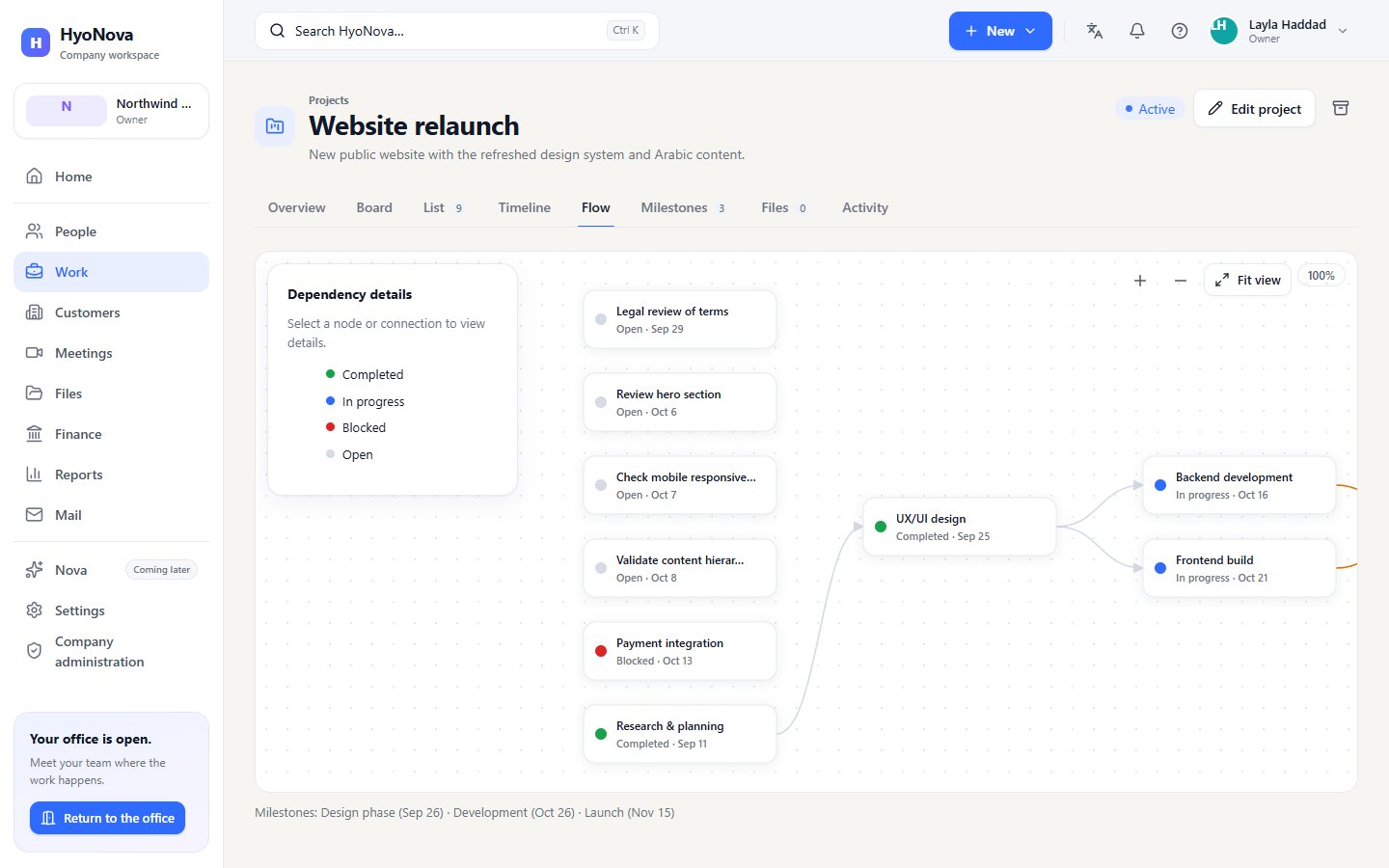The width and height of the screenshot is (1389, 868).
Task: Open Files in the sidebar
Action: point(111,393)
